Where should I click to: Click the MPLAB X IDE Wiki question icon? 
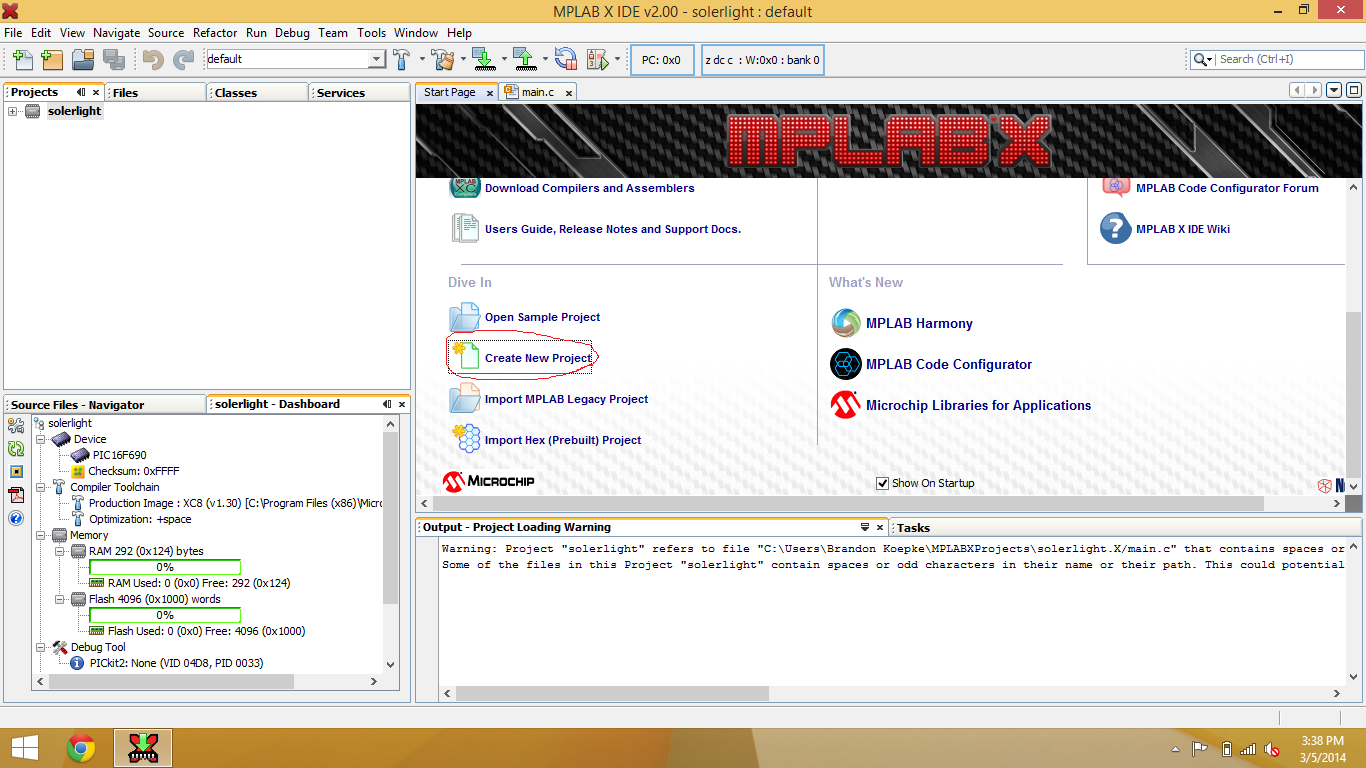click(1115, 228)
